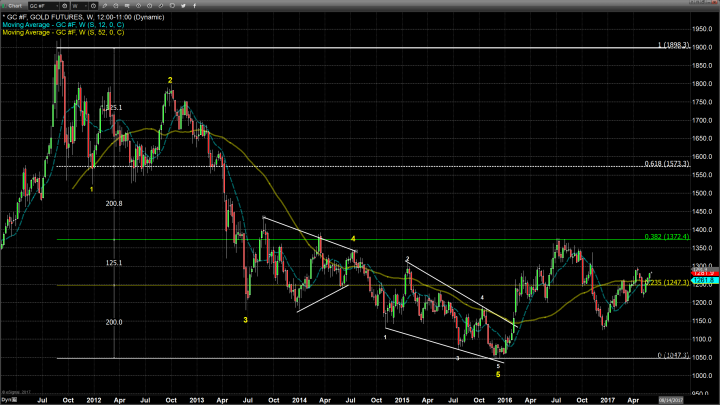Click the date box at the timeline end
Screen dimensions: 720x405
click(x=671, y=400)
